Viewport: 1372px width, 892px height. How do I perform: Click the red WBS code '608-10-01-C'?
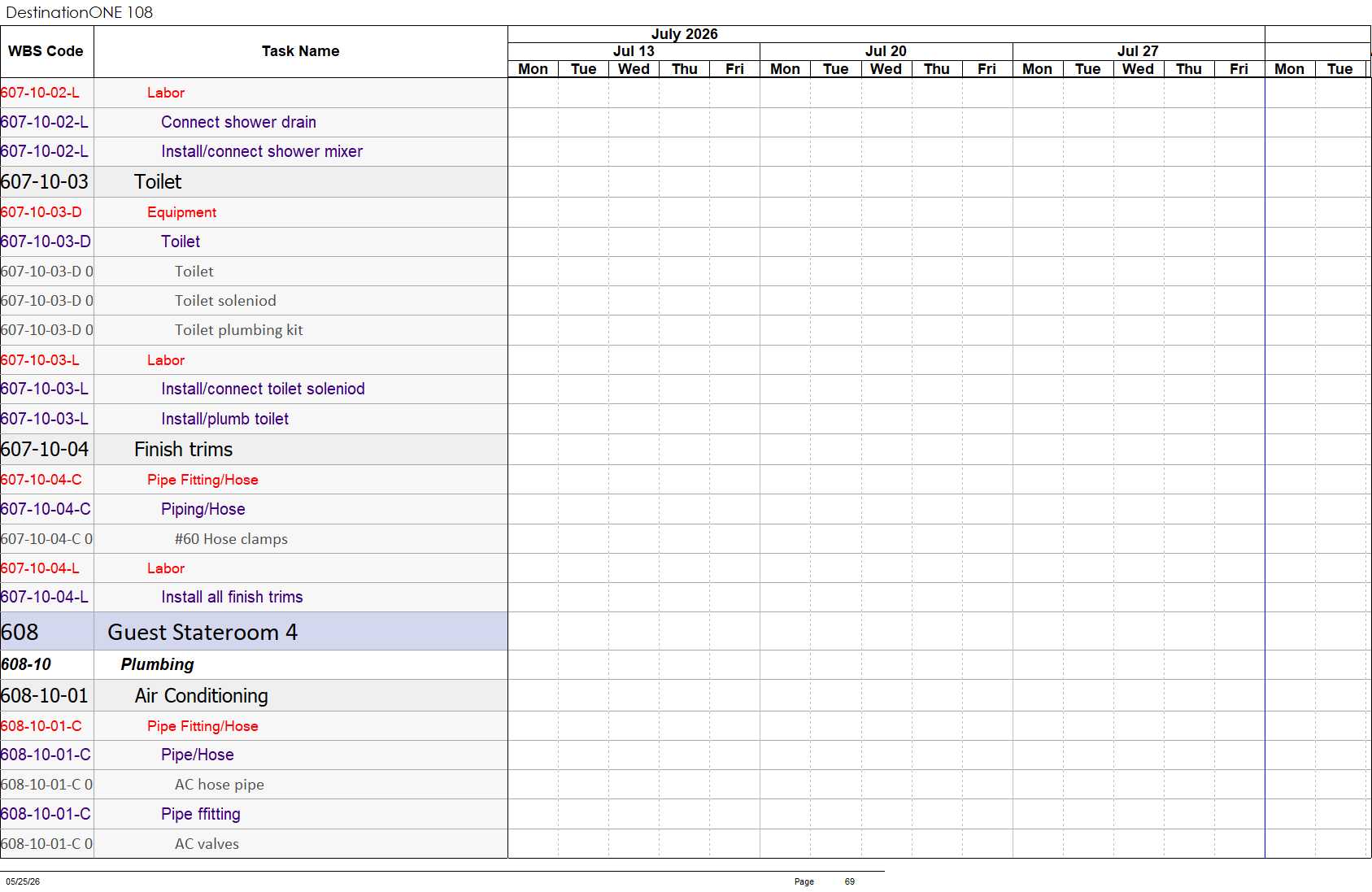point(41,726)
